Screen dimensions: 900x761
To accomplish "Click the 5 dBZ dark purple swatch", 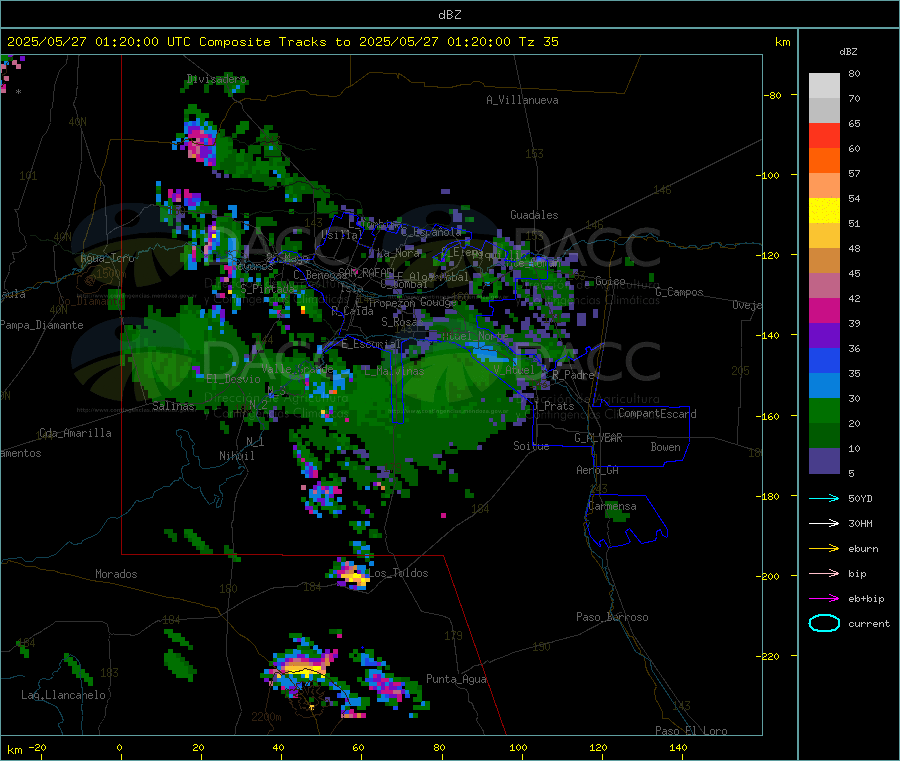I will coord(824,461).
